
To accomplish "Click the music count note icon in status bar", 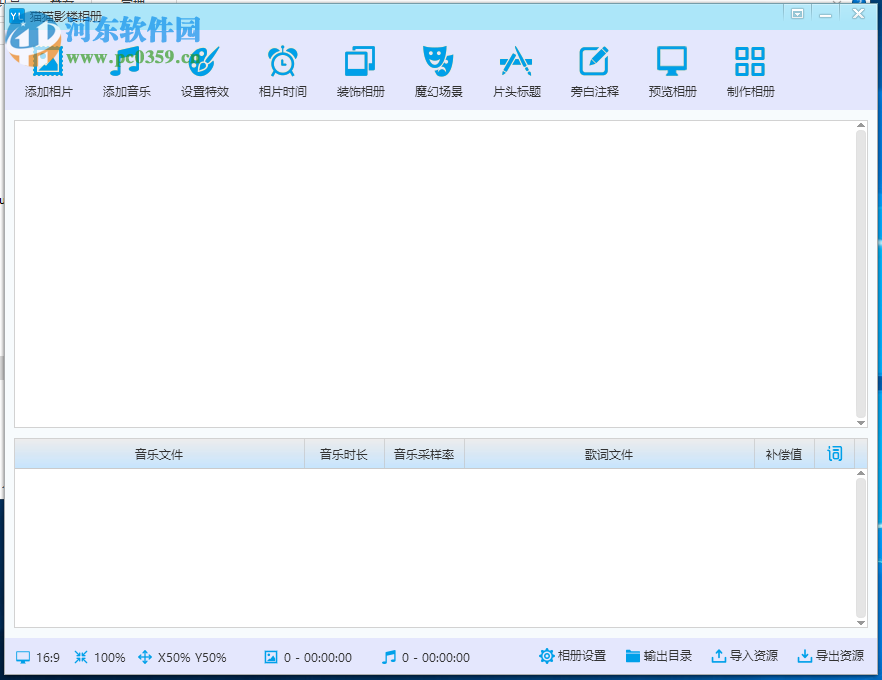I will click(389, 657).
